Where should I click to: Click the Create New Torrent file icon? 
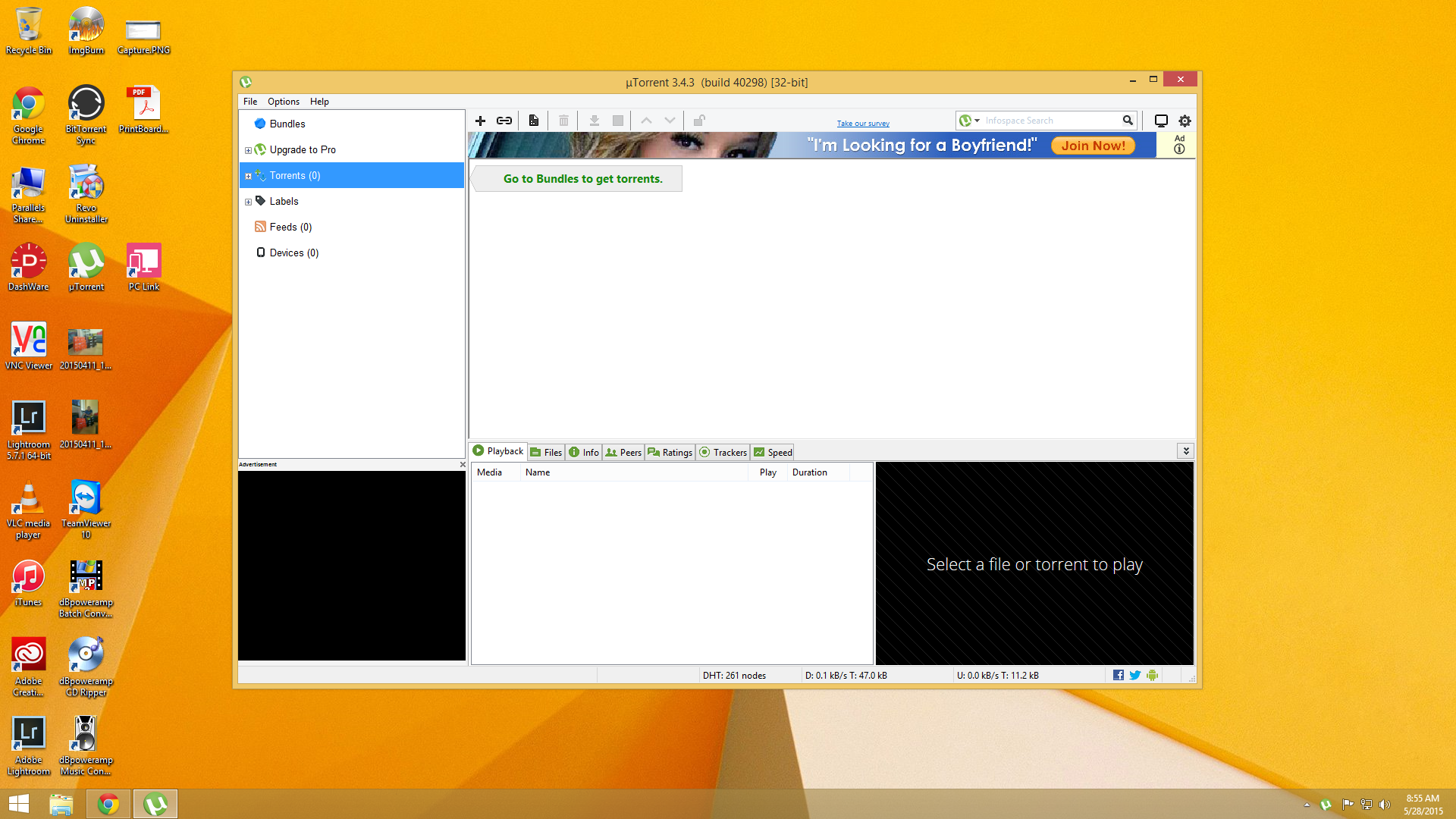pyautogui.click(x=534, y=121)
